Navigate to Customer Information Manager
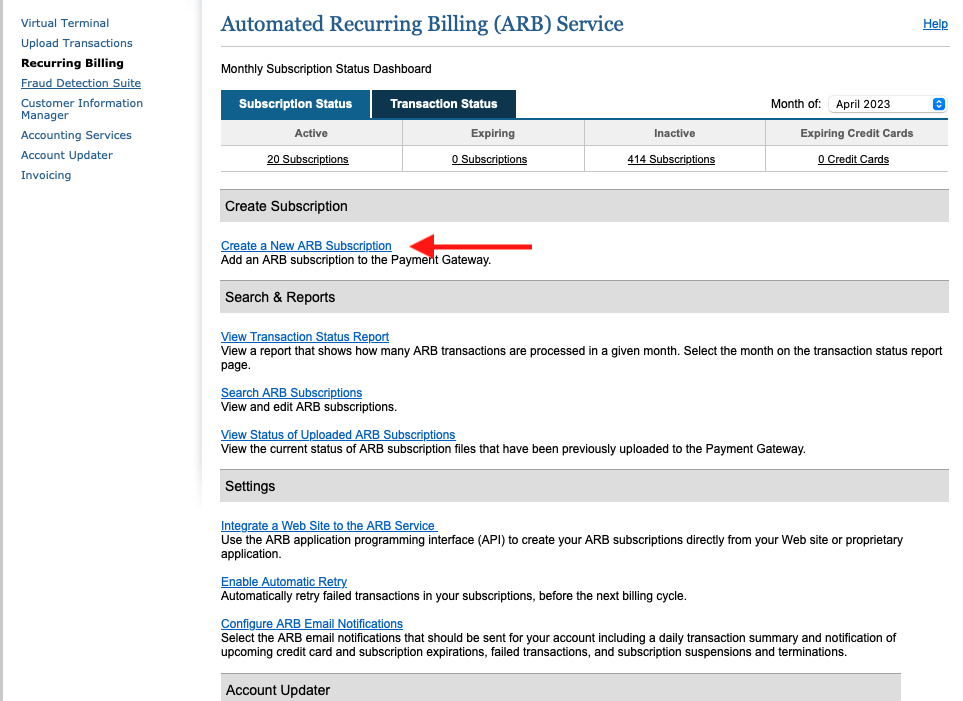Screen dimensions: 963x701 coord(81,109)
